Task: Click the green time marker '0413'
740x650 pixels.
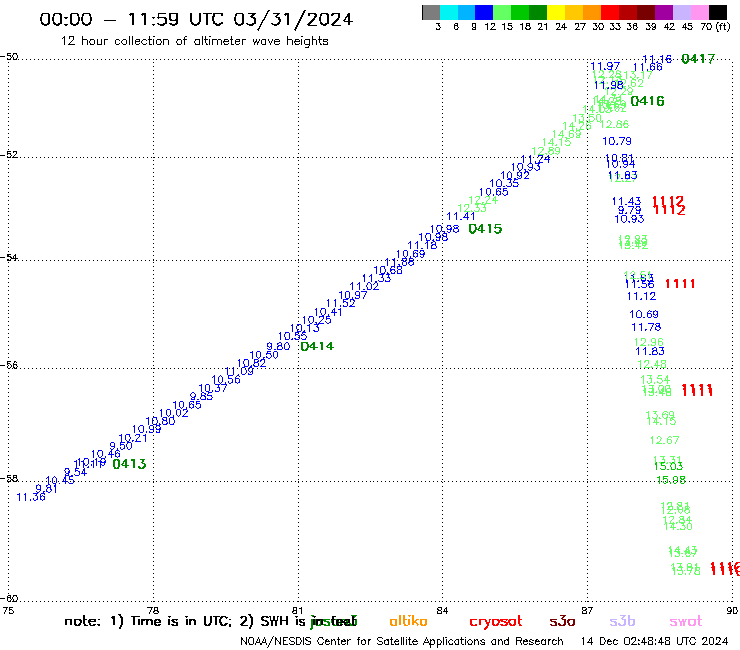Action: click(129, 464)
